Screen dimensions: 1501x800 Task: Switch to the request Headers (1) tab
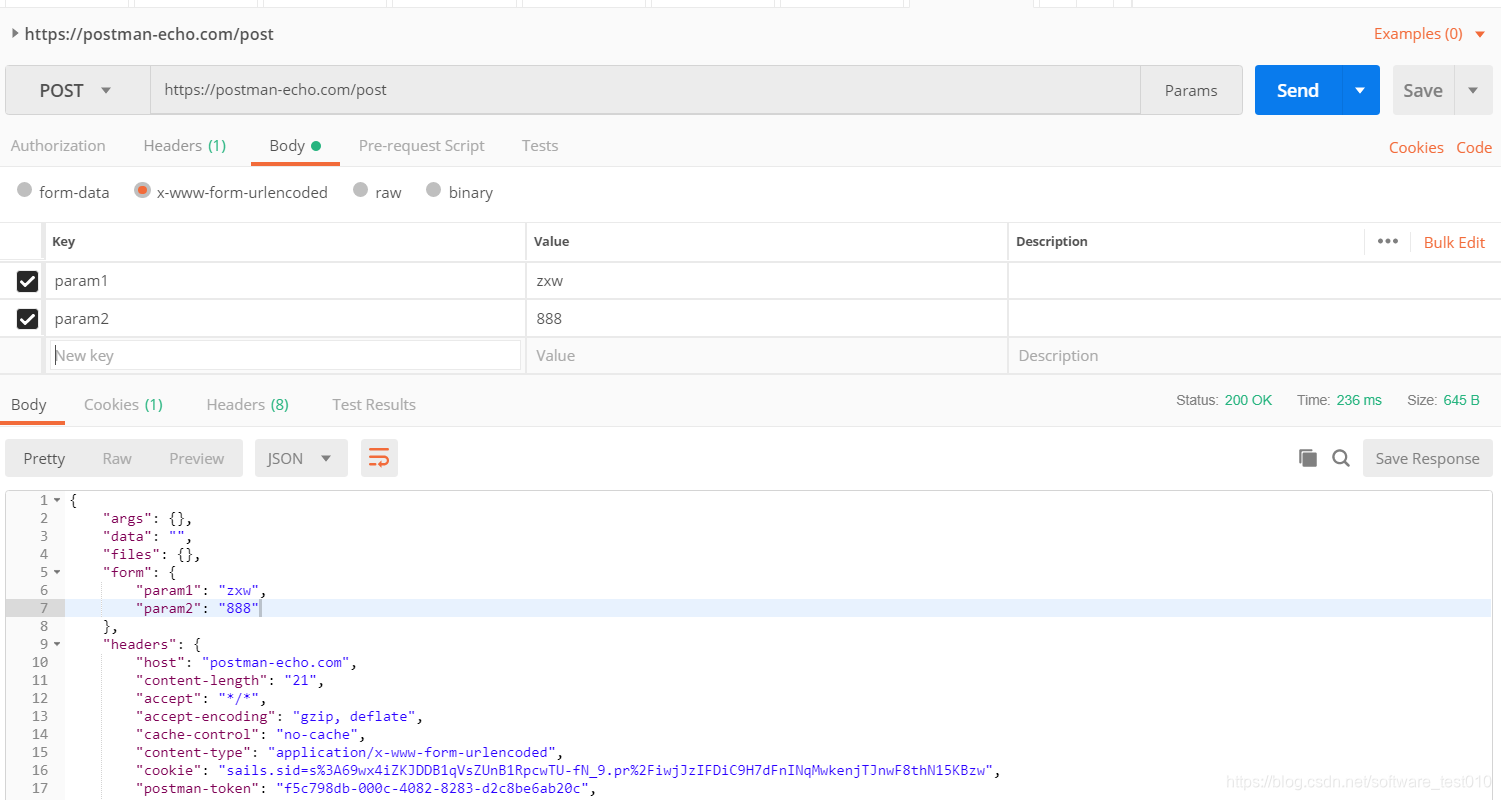coord(184,145)
